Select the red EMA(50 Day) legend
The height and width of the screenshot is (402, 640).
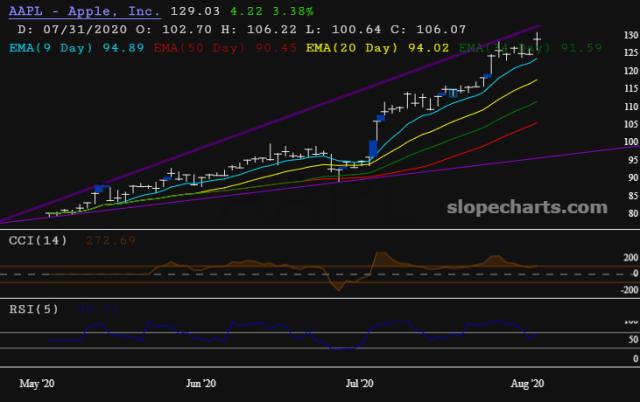(x=225, y=48)
